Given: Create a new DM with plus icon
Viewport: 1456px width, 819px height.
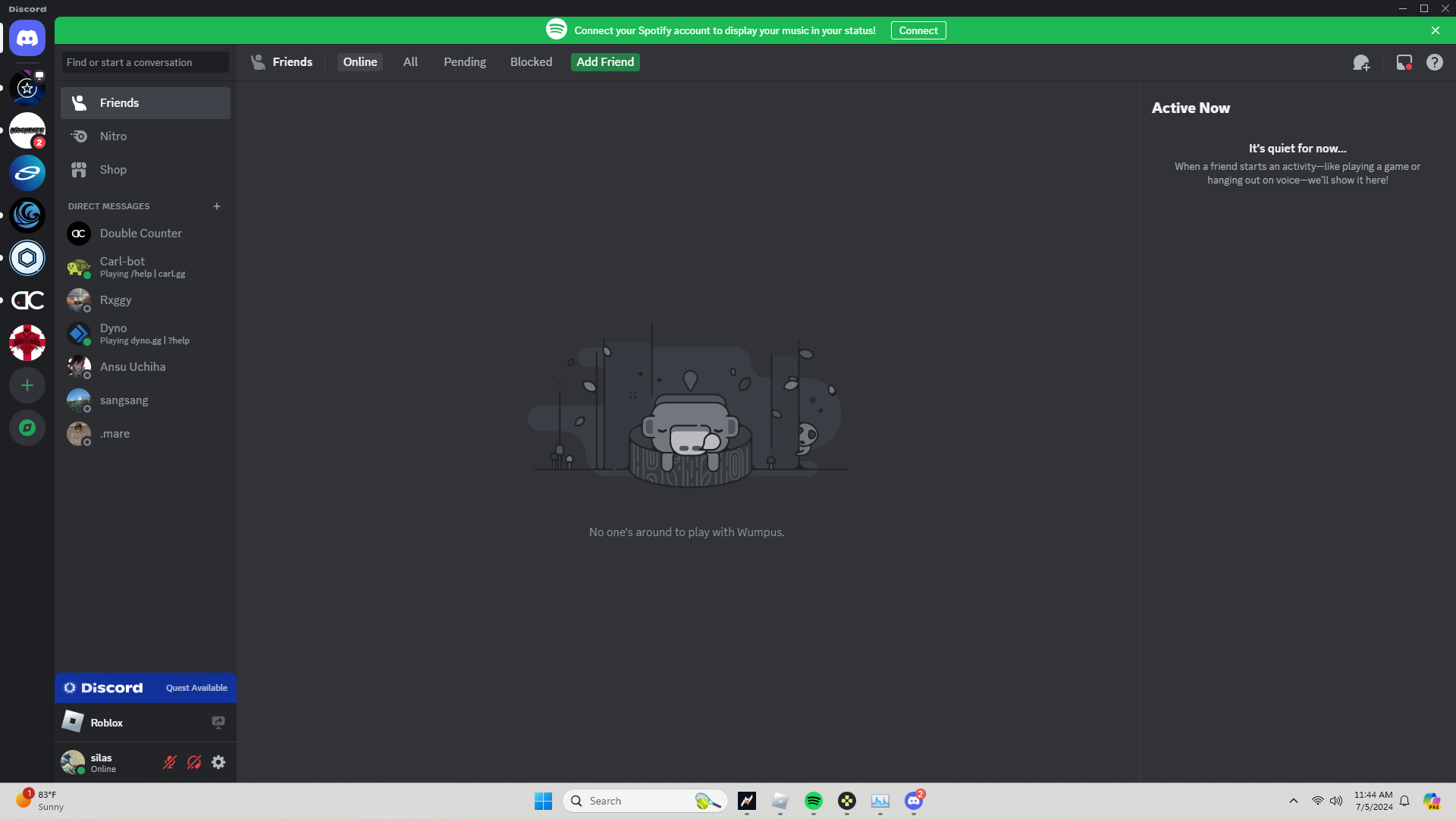Looking at the screenshot, I should pos(217,206).
